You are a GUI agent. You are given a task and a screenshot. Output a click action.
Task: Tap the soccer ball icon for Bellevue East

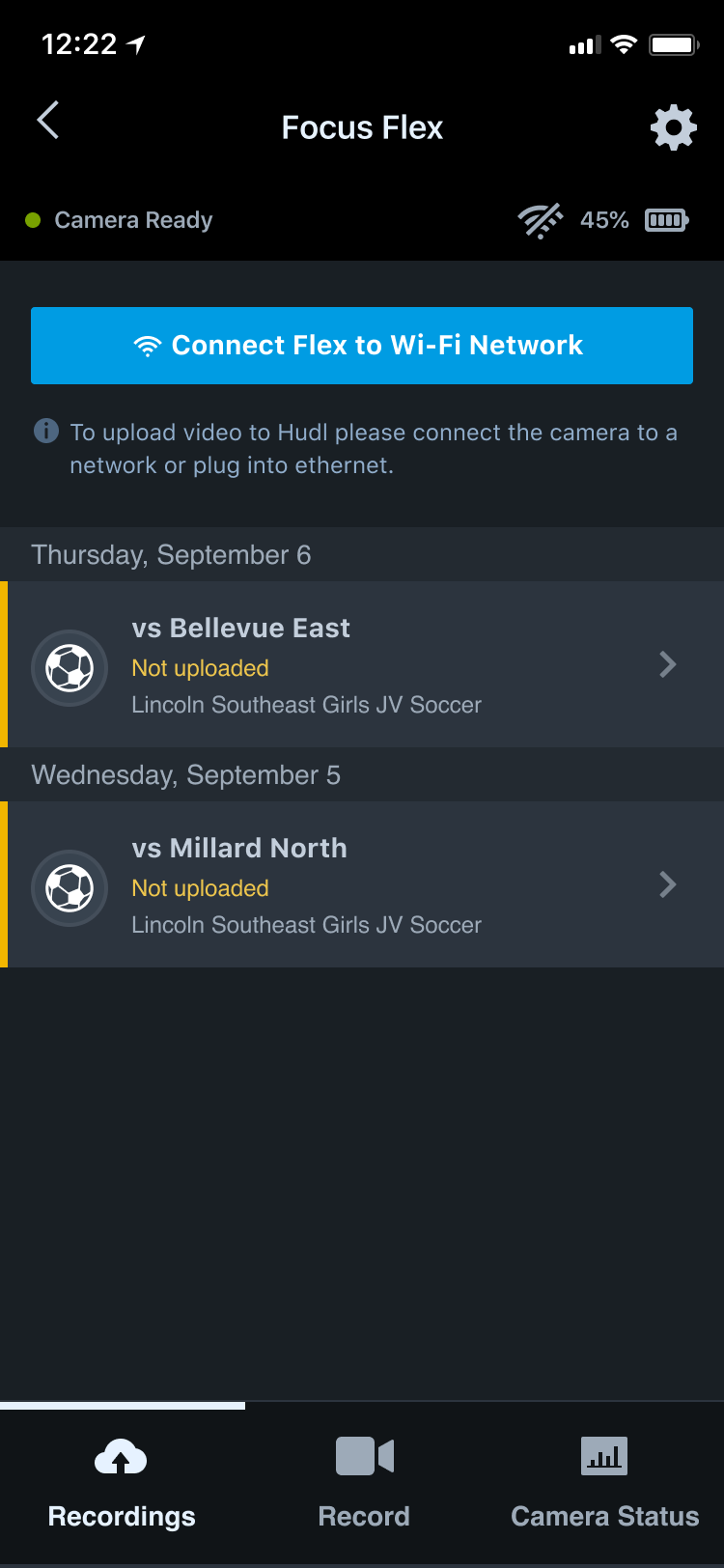[69, 667]
